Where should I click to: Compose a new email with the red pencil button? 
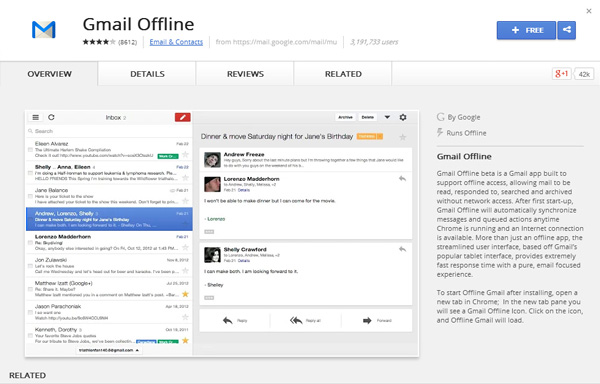pos(183,117)
